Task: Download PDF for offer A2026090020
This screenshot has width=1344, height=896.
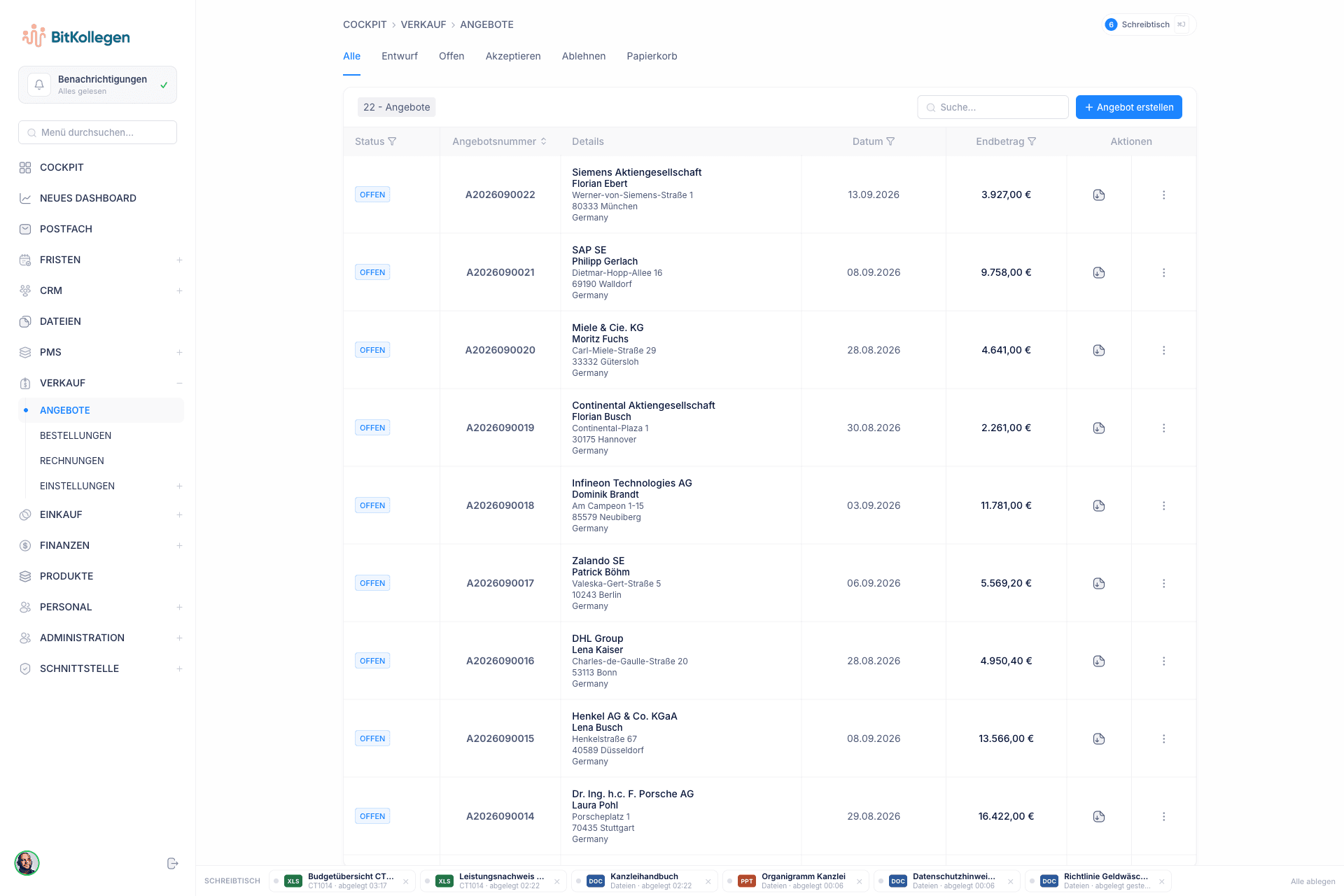Action: pos(1099,350)
